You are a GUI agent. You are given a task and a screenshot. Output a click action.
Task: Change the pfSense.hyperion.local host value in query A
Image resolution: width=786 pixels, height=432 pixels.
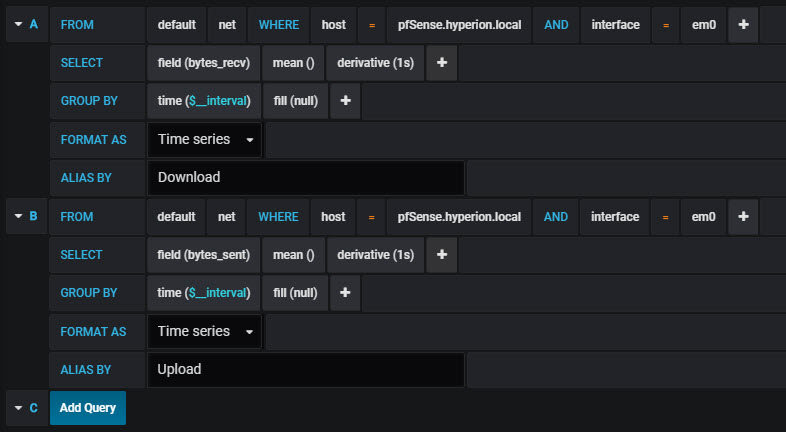(459, 25)
